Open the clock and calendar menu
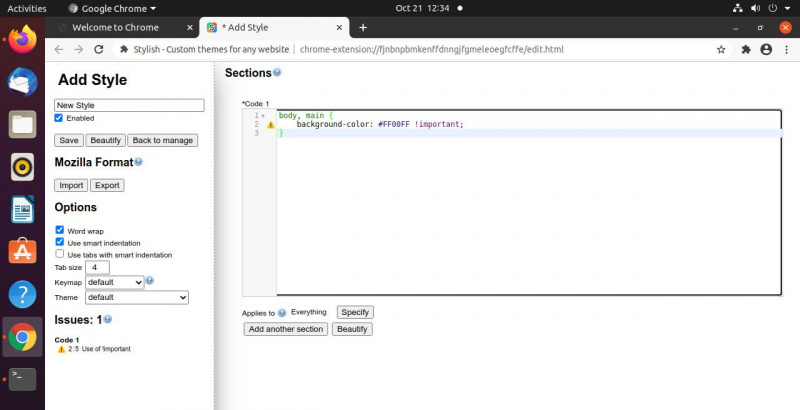The height and width of the screenshot is (410, 800). click(422, 8)
